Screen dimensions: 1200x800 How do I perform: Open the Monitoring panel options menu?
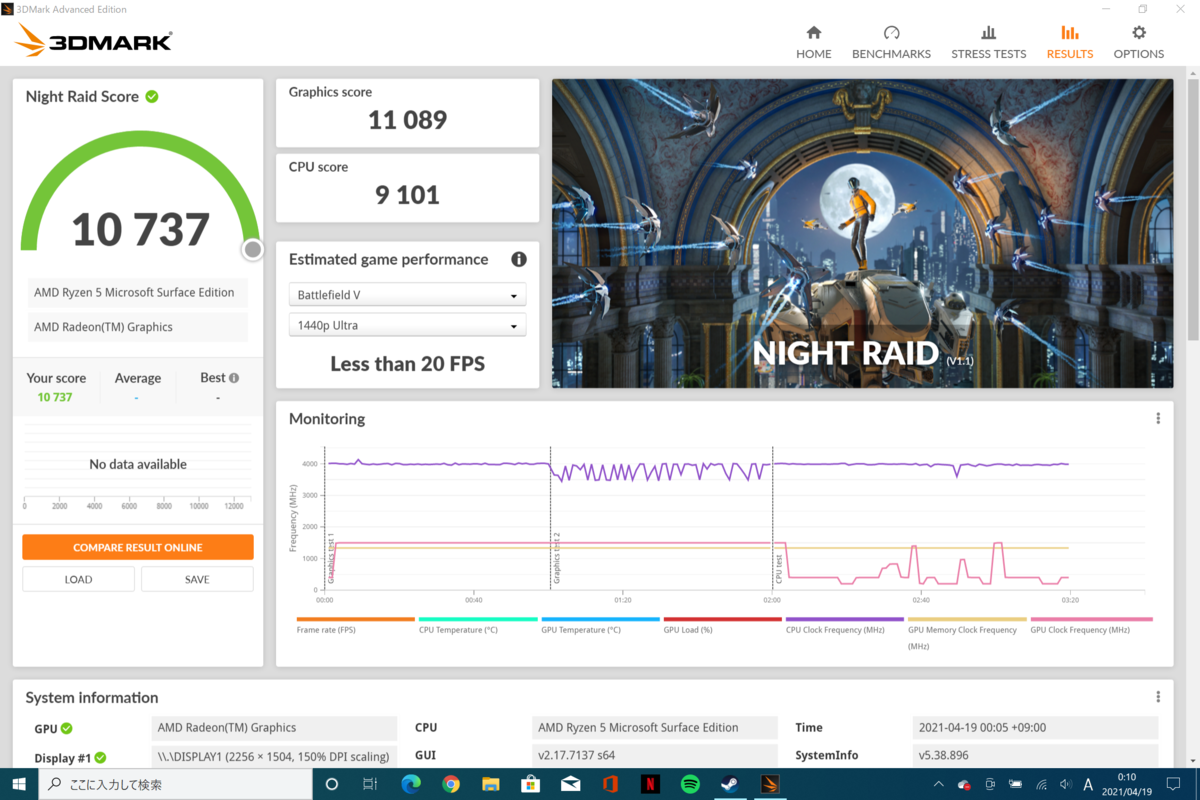pyautogui.click(x=1158, y=419)
